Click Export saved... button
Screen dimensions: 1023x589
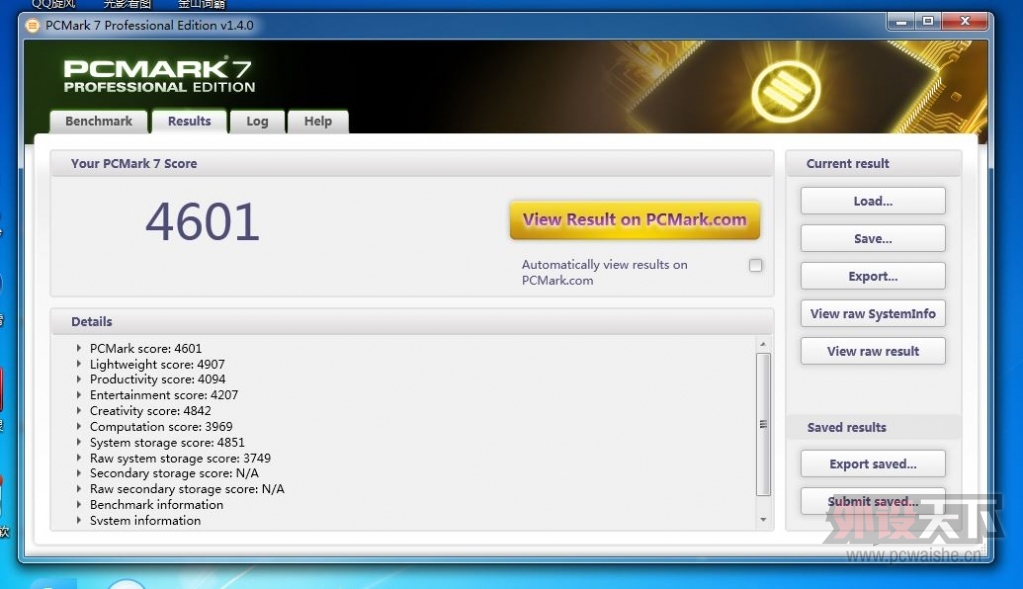pos(873,464)
